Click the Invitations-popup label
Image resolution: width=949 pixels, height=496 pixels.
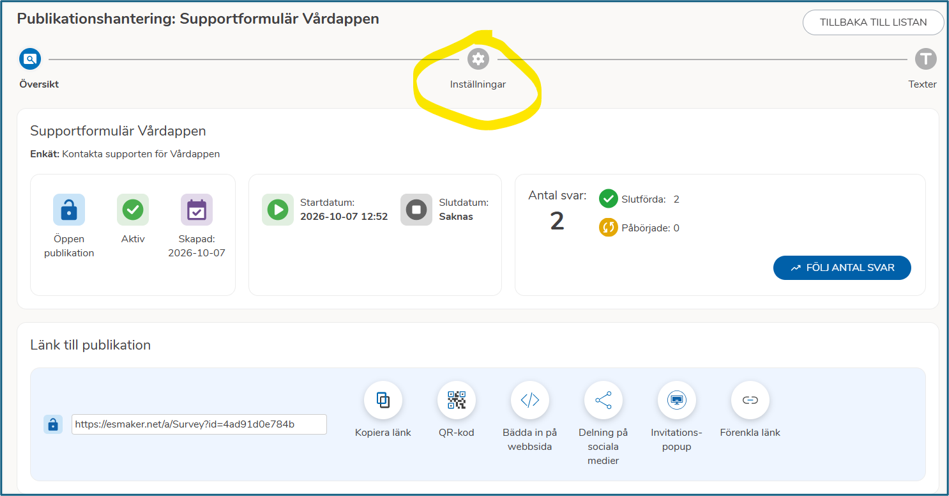(677, 440)
